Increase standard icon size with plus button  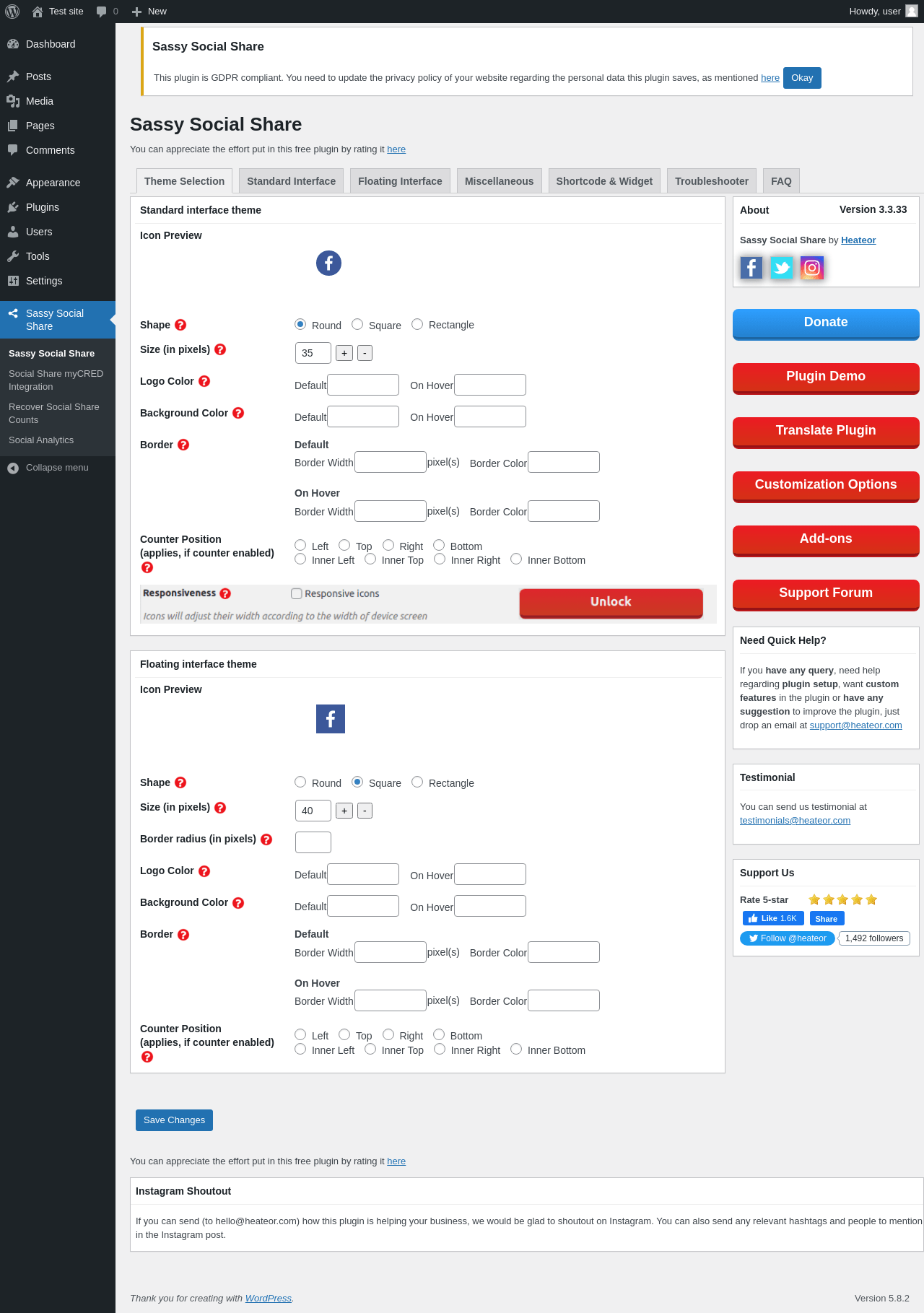click(344, 353)
